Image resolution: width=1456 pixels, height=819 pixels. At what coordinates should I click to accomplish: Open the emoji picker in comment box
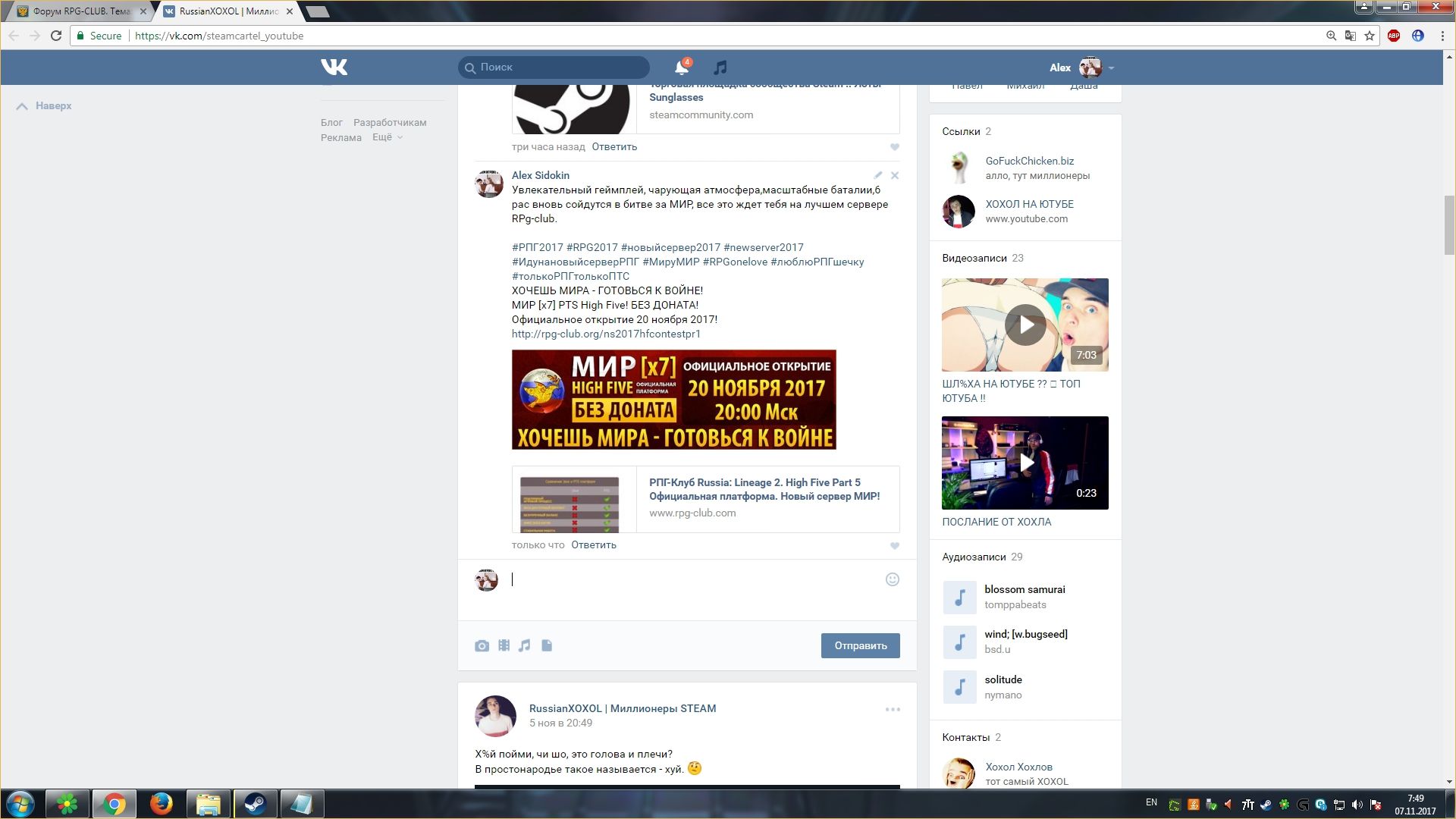click(893, 579)
